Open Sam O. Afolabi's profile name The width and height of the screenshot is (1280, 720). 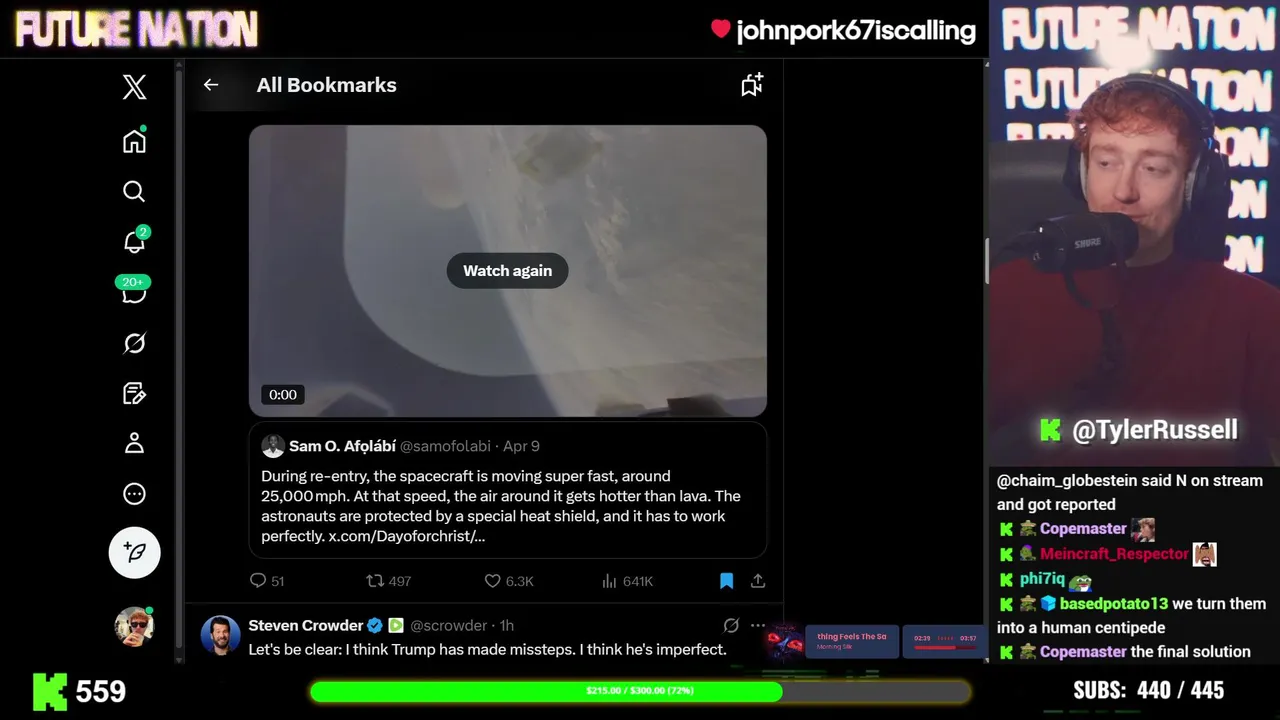point(342,446)
